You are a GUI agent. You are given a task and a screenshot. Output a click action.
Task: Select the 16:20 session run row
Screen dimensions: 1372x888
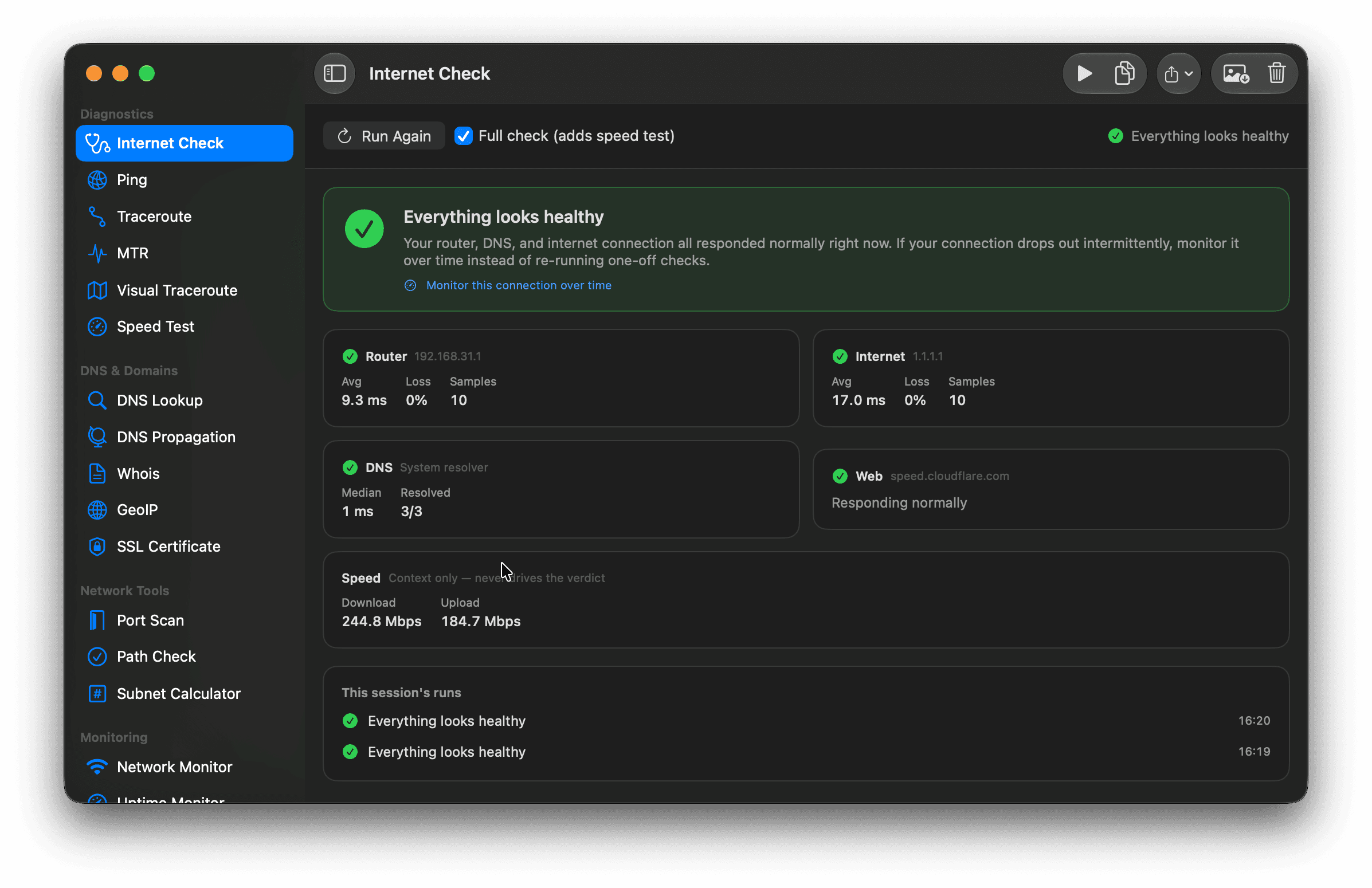(806, 721)
